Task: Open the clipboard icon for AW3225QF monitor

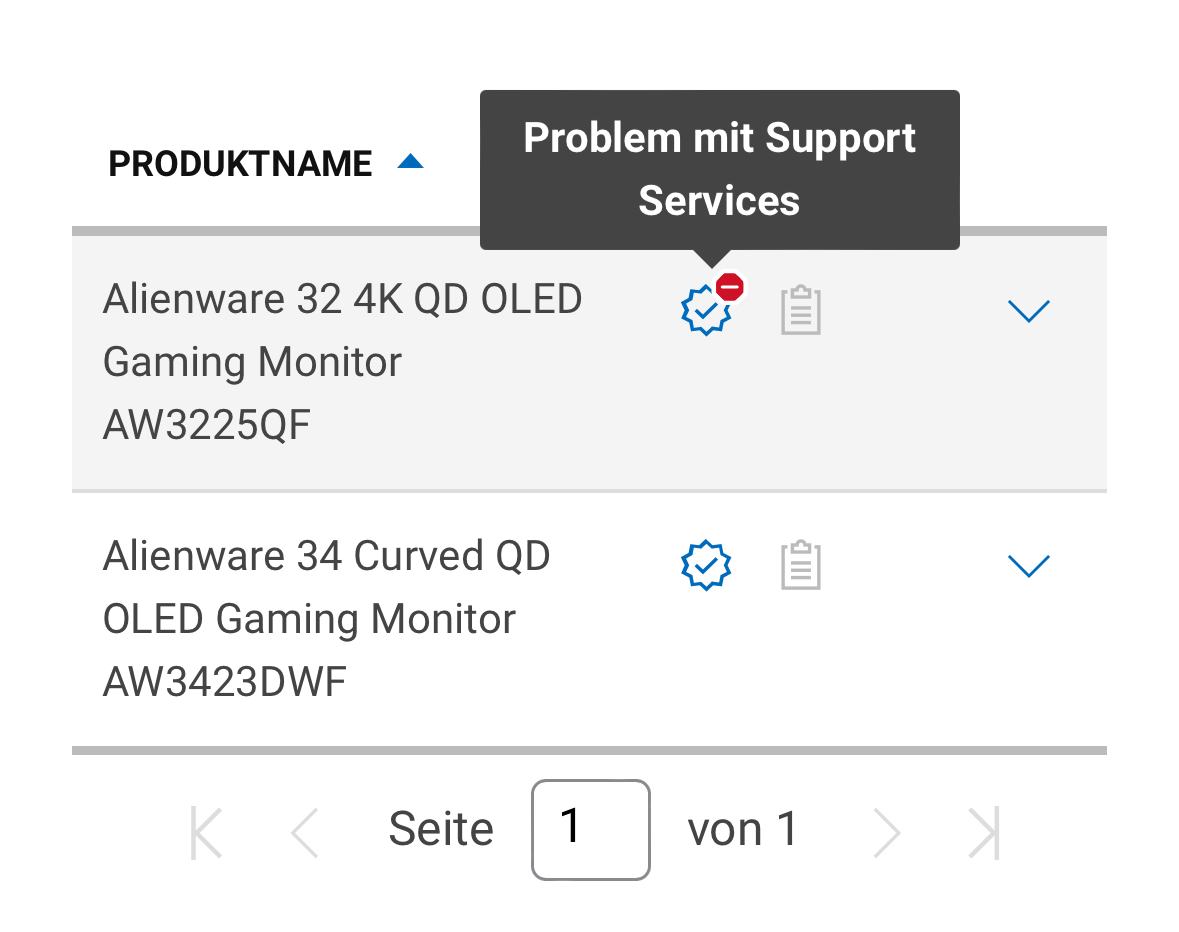Action: coord(801,310)
